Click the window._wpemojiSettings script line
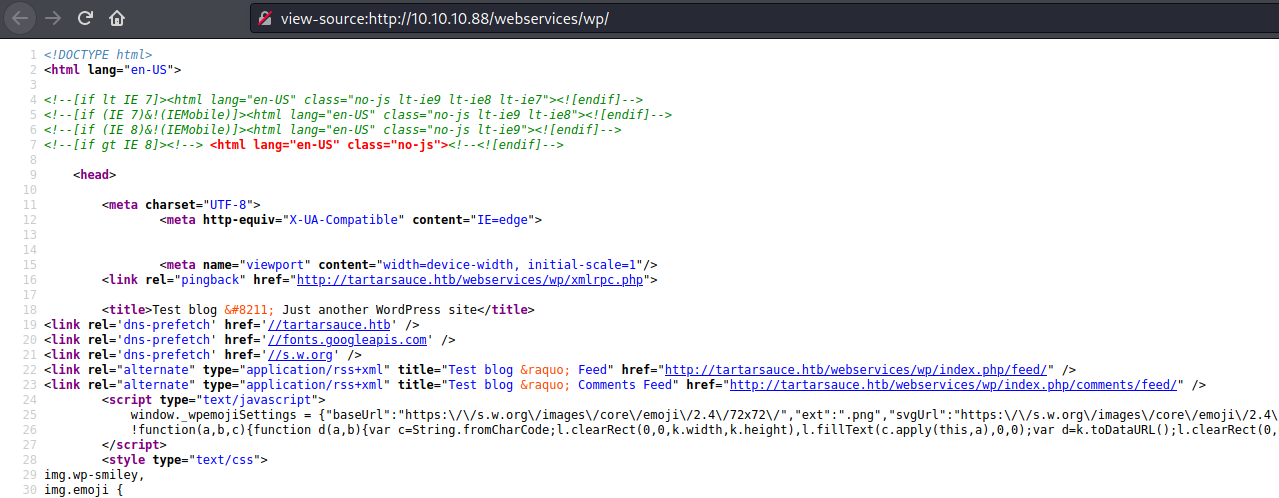 pos(704,414)
